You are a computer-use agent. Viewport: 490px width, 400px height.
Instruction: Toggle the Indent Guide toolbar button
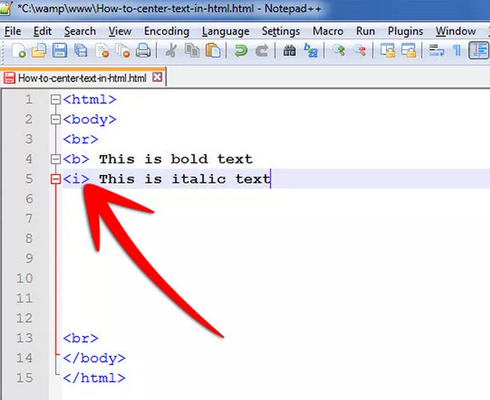coord(479,51)
